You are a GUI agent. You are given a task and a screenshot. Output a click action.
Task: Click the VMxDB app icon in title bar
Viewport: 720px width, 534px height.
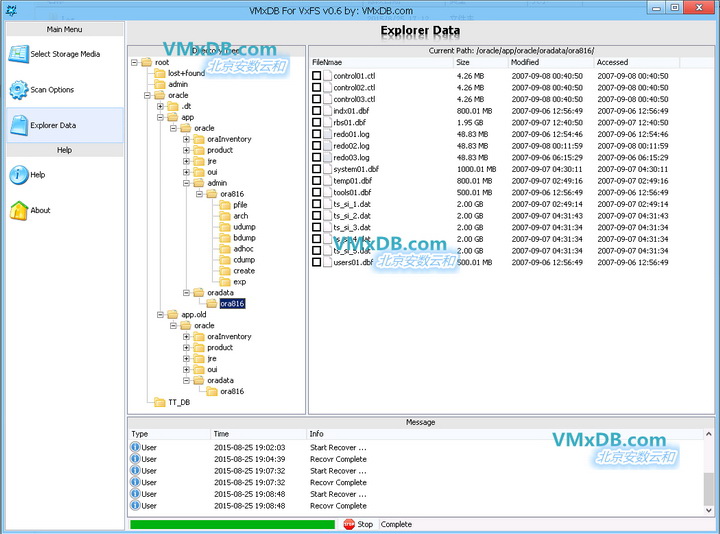[x=11, y=10]
